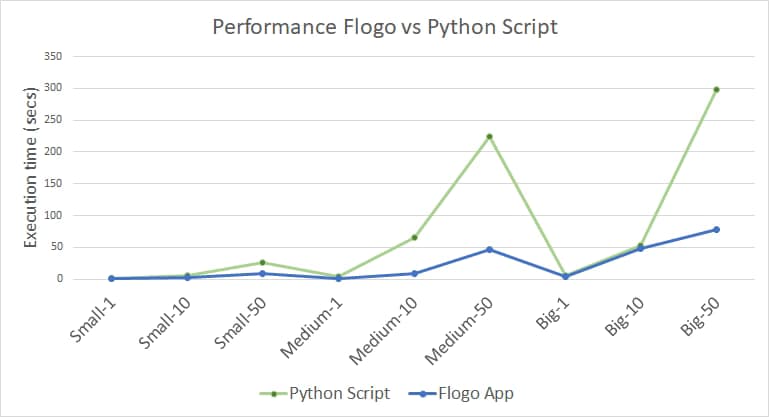Select the 'Execution time (secs)' axis title
The height and width of the screenshot is (417, 769).
tap(31, 167)
